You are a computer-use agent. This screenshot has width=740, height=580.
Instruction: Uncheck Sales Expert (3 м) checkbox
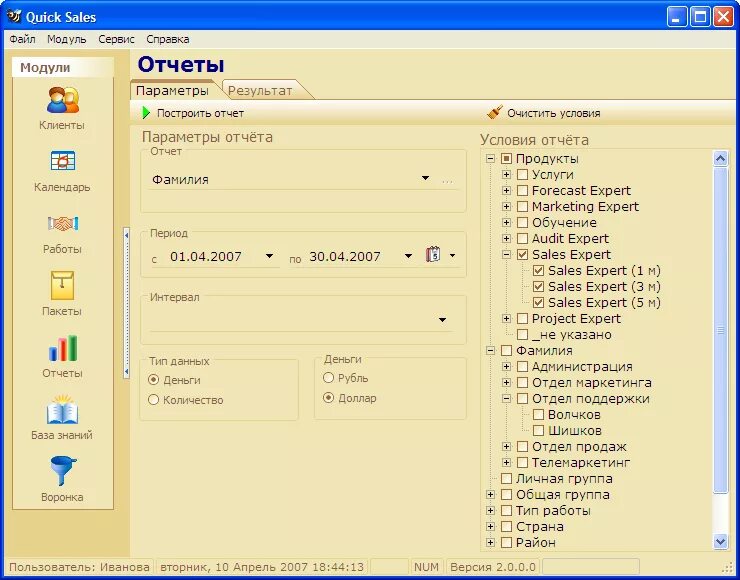tap(538, 286)
